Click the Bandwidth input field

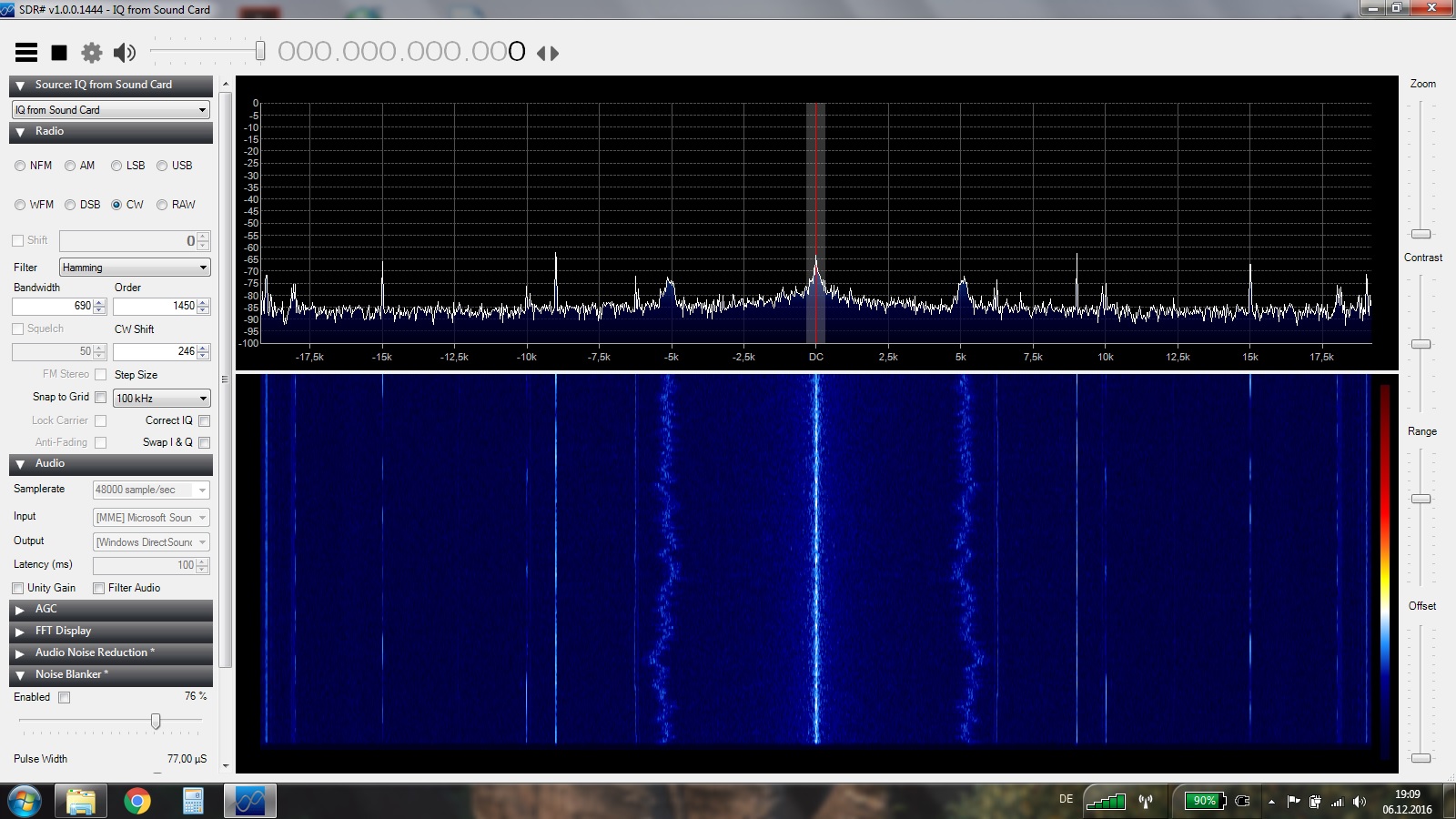(53, 306)
